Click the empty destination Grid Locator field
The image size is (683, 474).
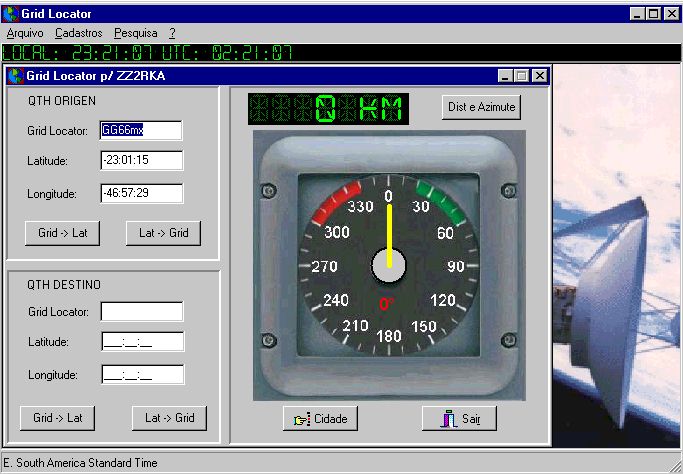pos(142,311)
